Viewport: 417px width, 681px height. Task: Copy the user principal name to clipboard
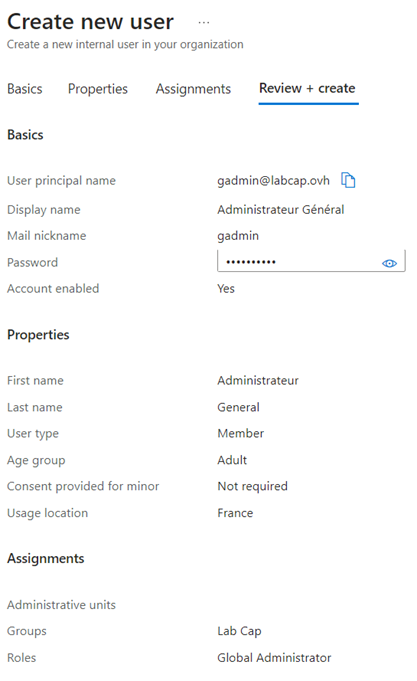click(348, 180)
